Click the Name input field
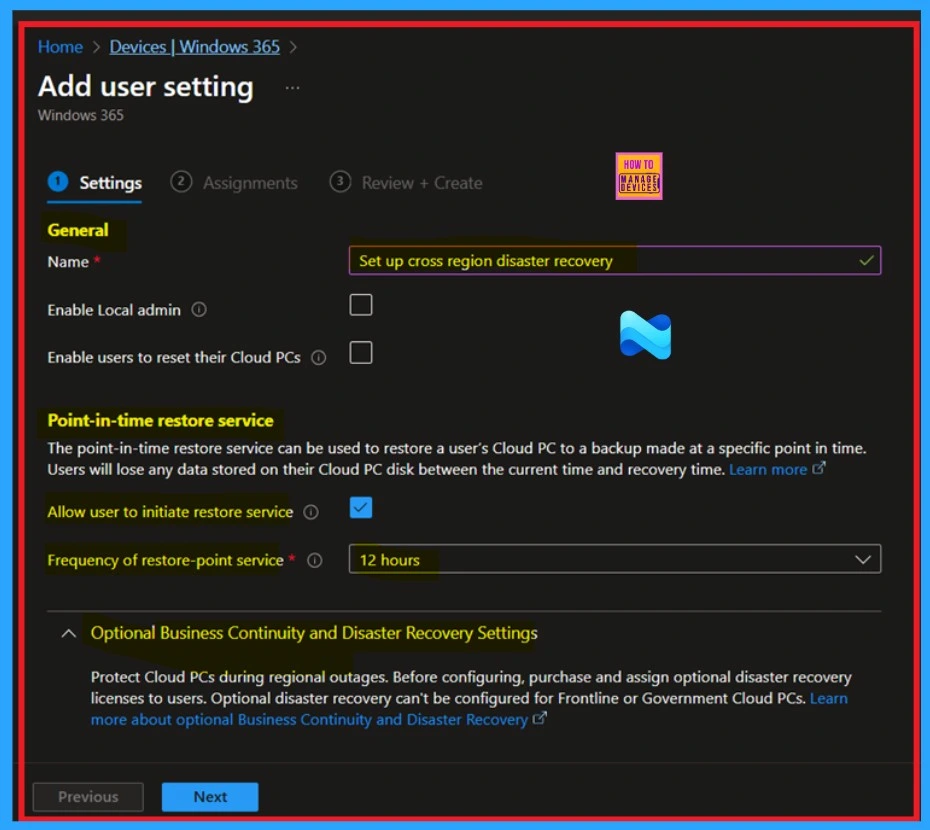The height and width of the screenshot is (830, 930). 614,260
